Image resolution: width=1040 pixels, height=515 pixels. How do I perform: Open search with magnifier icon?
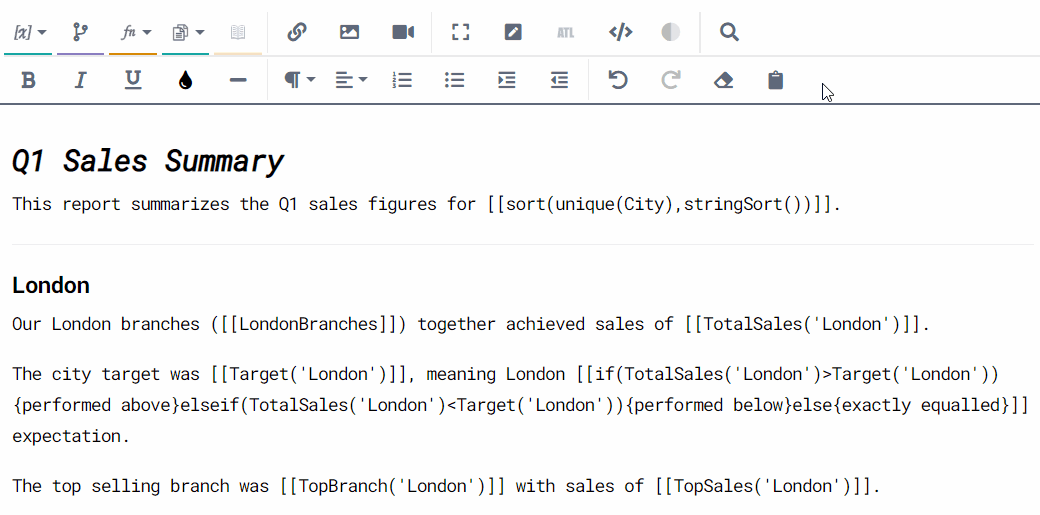(x=729, y=32)
